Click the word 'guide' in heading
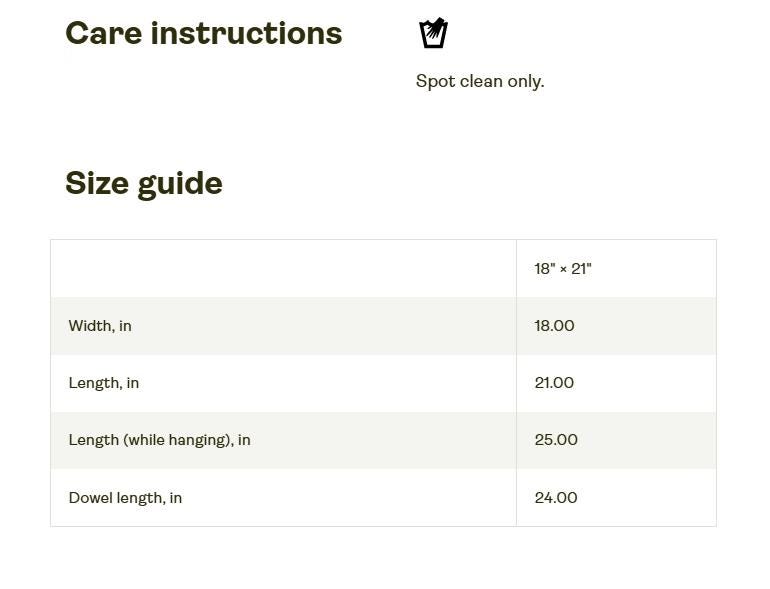 click(180, 185)
